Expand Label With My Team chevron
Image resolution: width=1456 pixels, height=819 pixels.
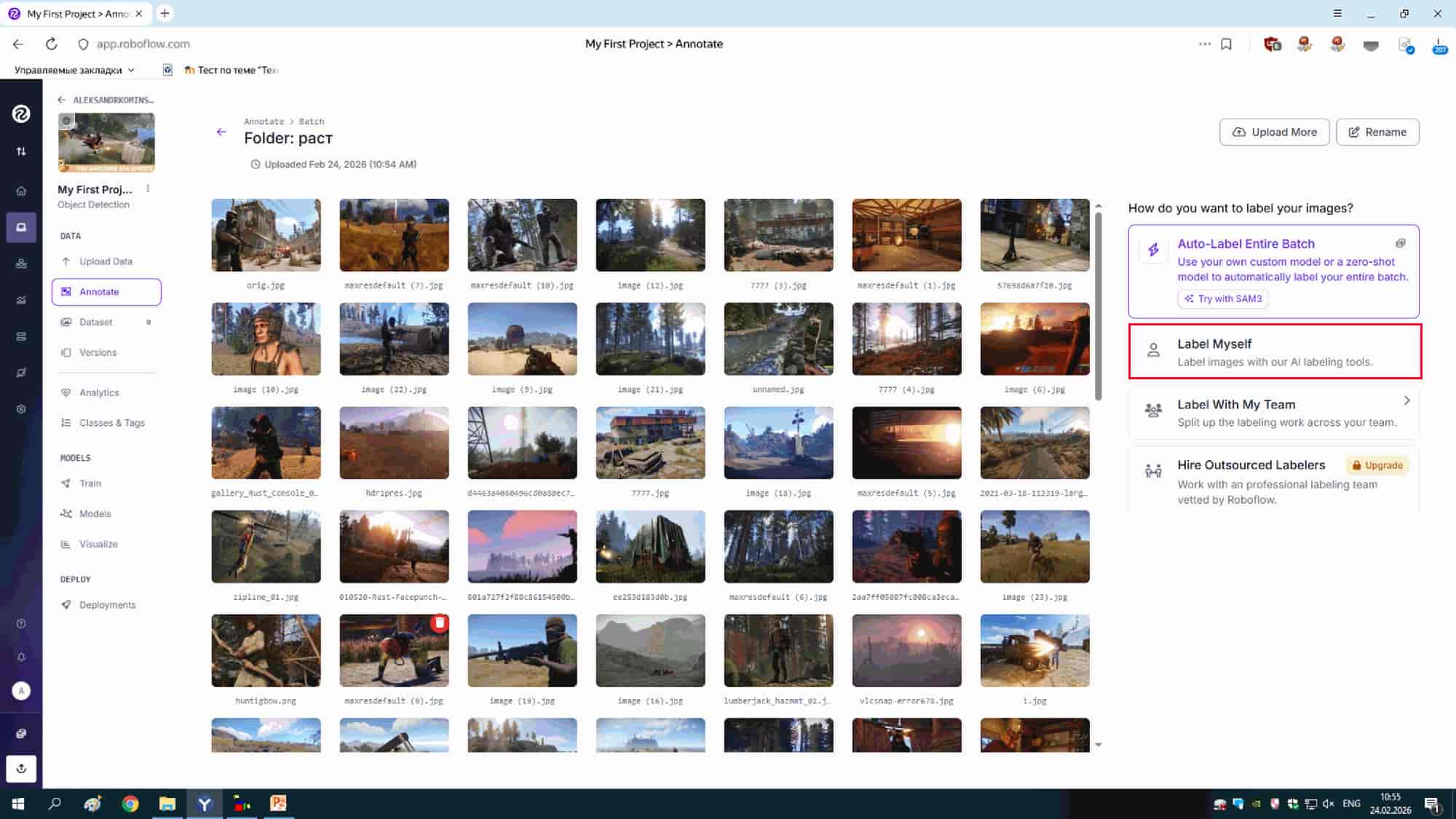[x=1406, y=400]
